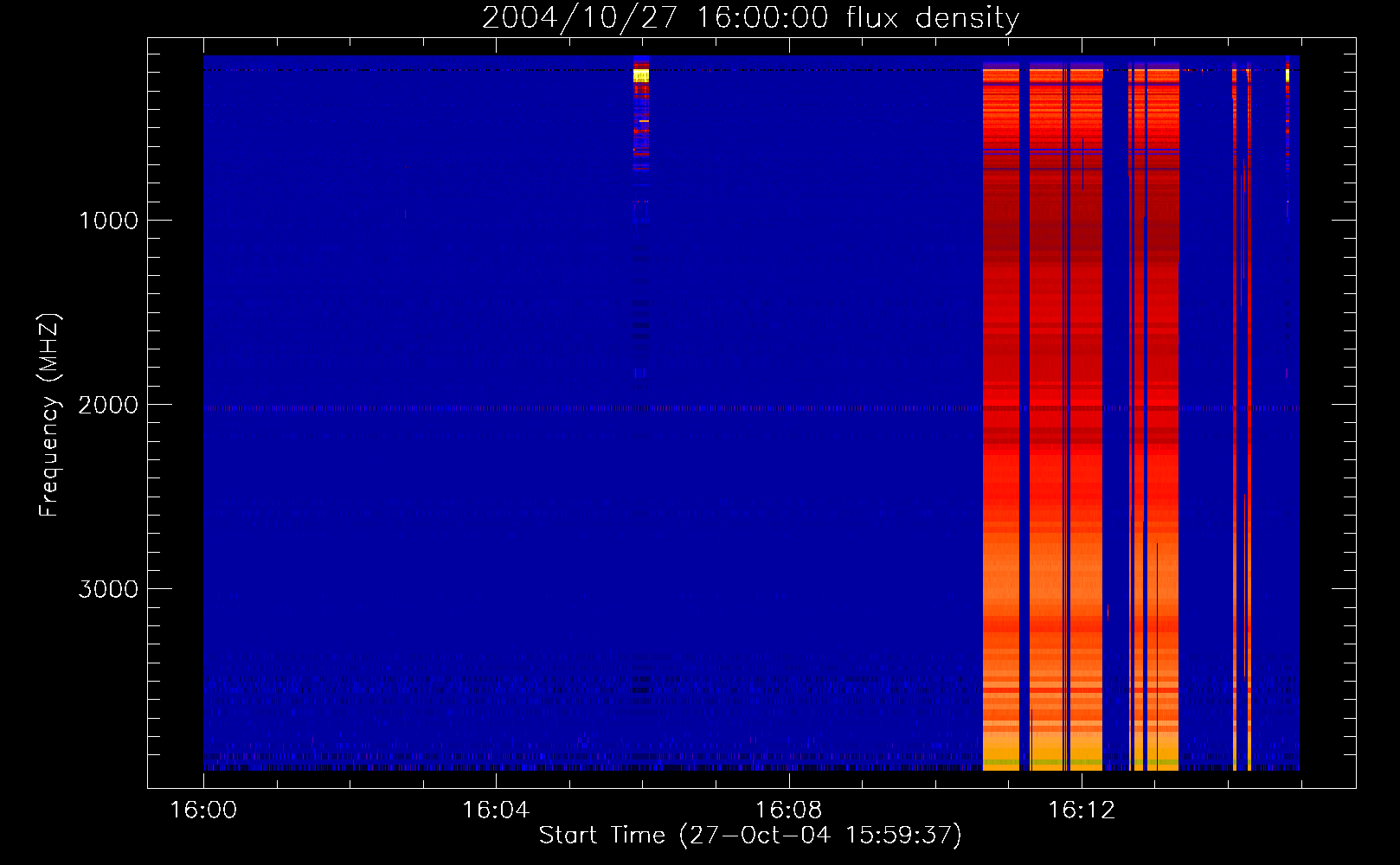The image size is (1400, 865).
Task: Click the '1000' frequency tick label
Action: tap(108, 221)
